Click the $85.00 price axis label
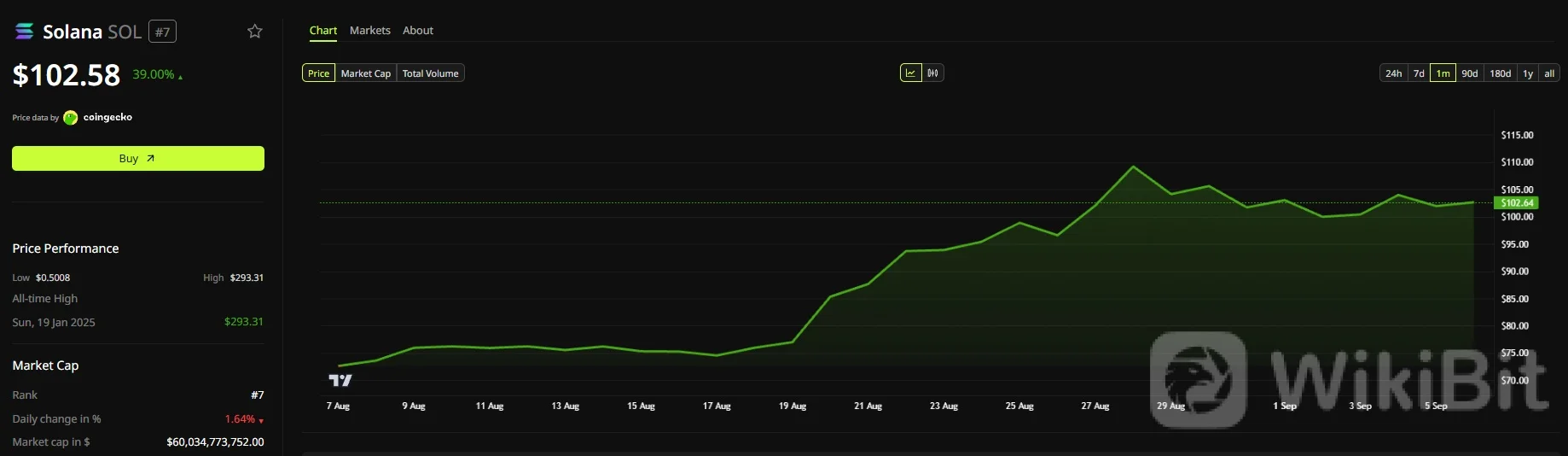This screenshot has height=456, width=1568. pyautogui.click(x=1515, y=299)
